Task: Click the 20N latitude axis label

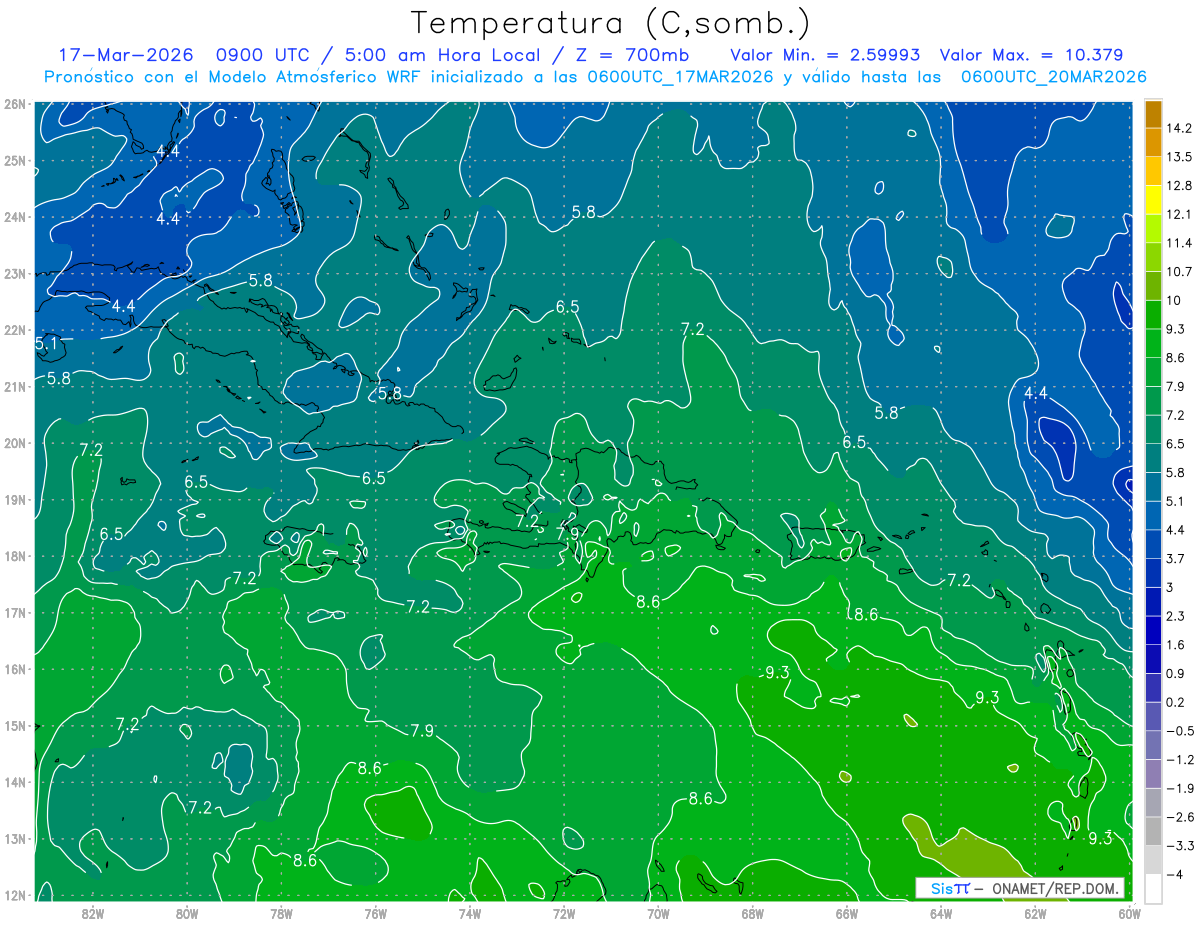Action: pyautogui.click(x=14, y=443)
